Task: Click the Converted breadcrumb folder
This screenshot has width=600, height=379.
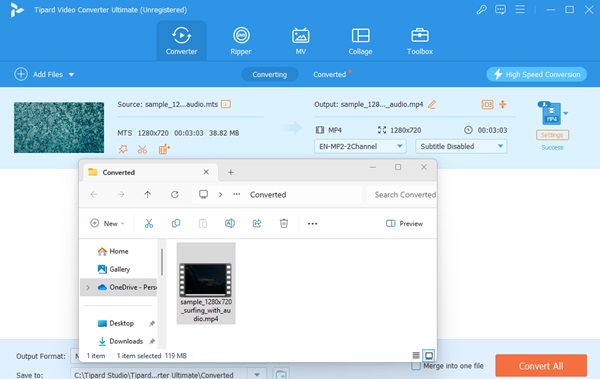Action: tap(268, 194)
